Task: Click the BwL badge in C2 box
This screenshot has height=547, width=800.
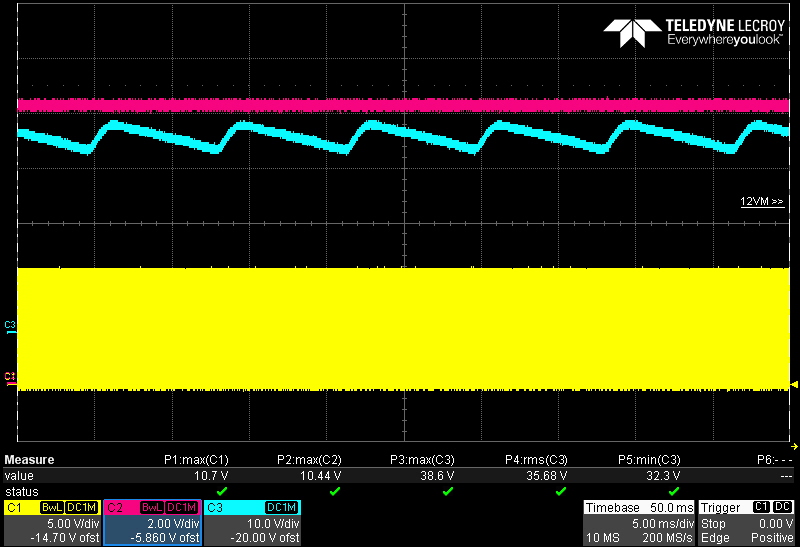Action: click(152, 508)
